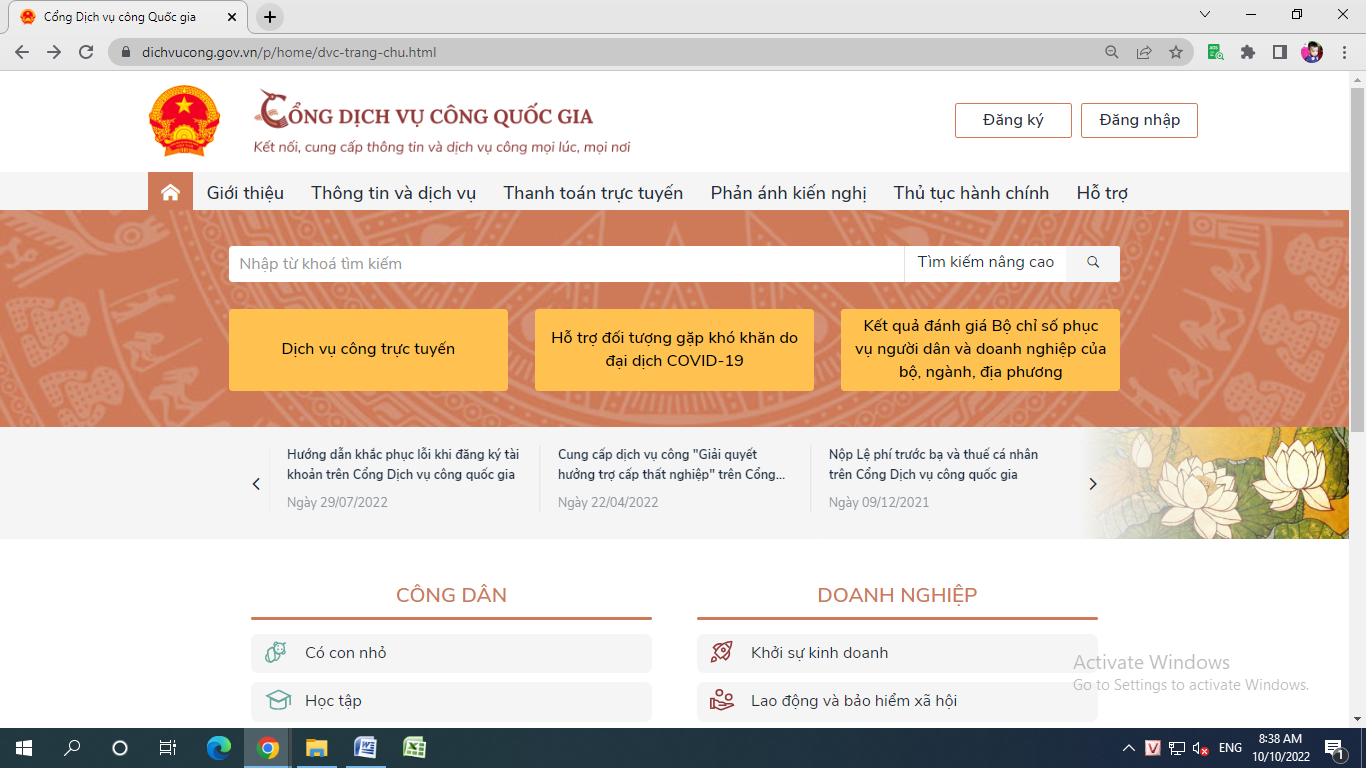
Task: Open the clock showing 8:38 AM
Action: [1281, 748]
